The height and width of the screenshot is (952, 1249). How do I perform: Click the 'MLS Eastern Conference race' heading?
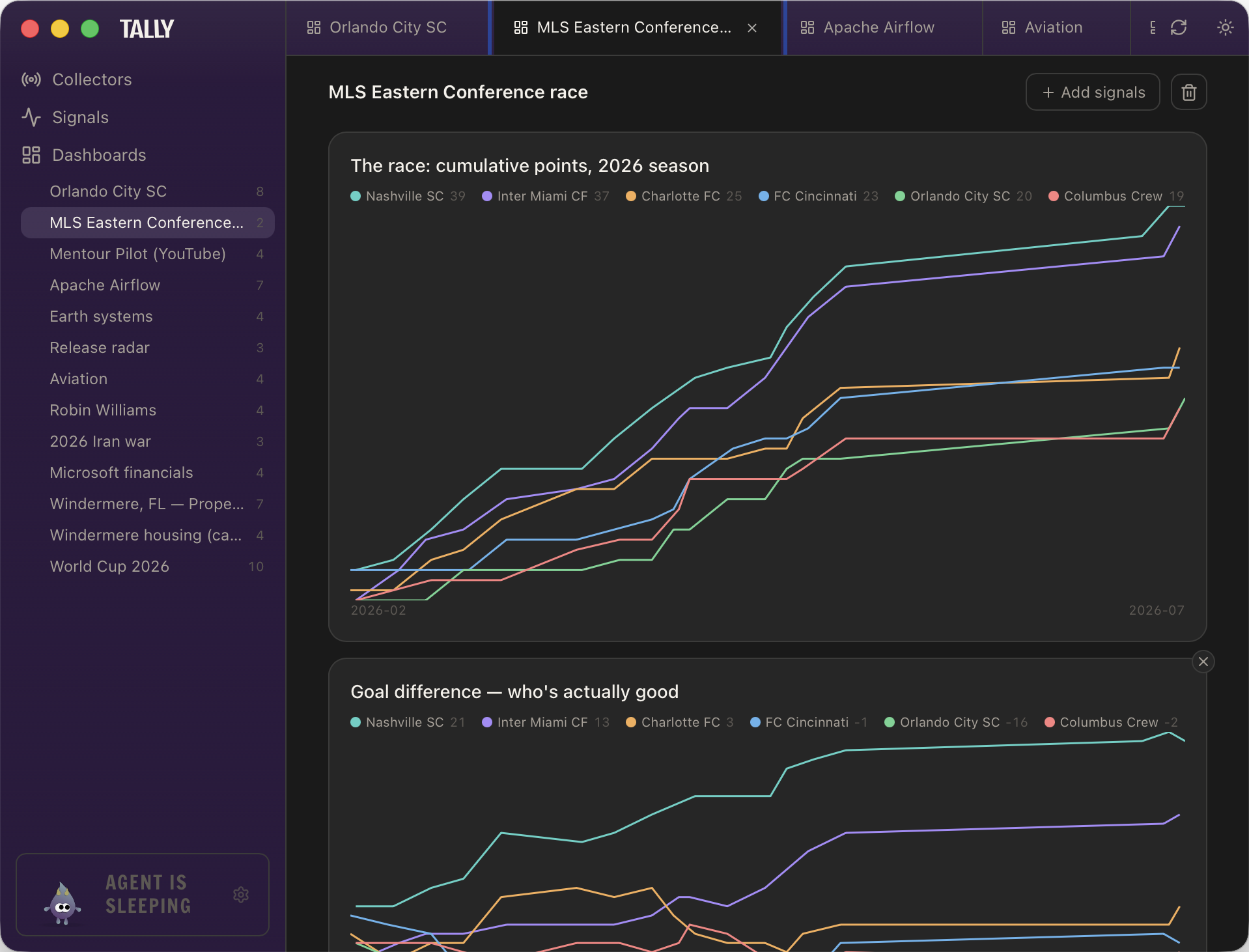point(458,92)
